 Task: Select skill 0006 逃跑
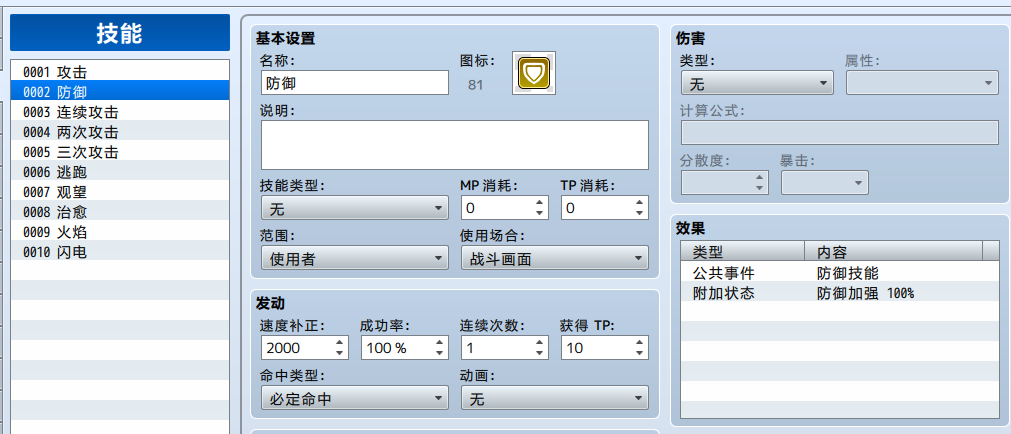pyautogui.click(x=120, y=172)
